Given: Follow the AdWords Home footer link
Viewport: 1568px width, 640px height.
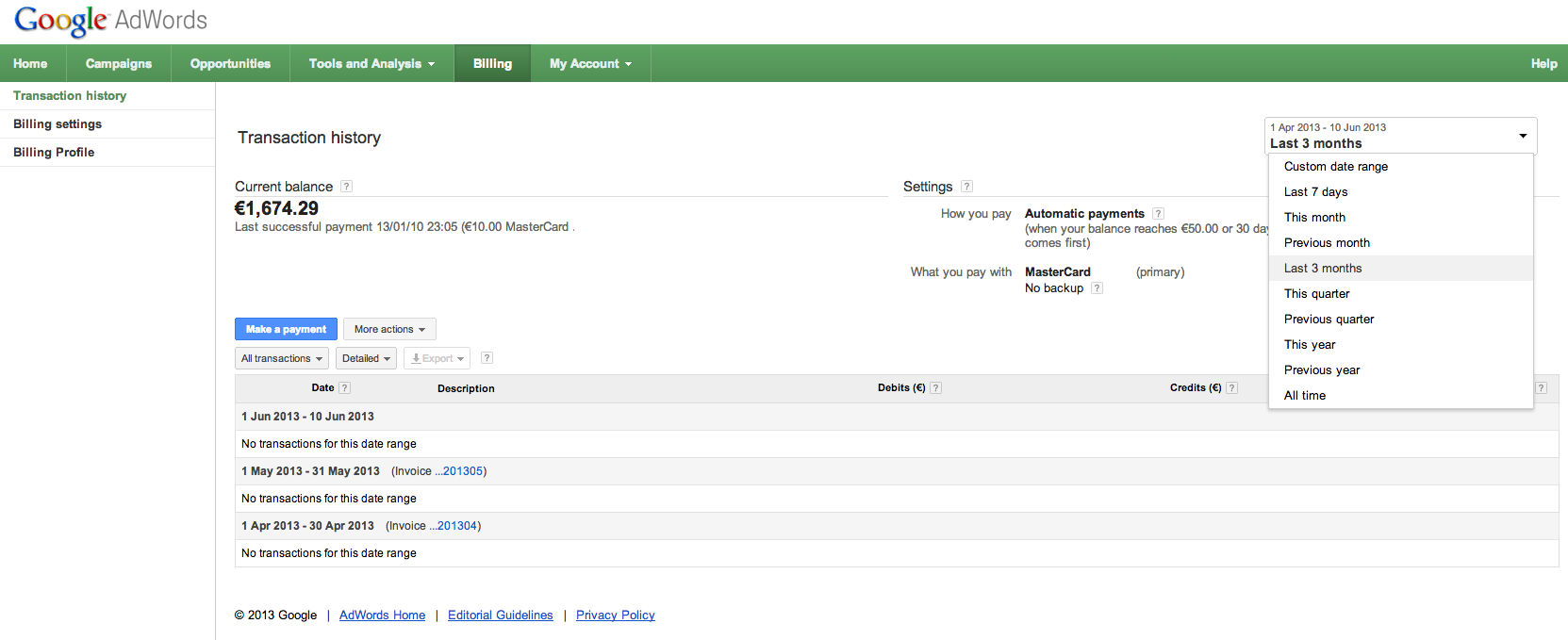Looking at the screenshot, I should (x=382, y=615).
